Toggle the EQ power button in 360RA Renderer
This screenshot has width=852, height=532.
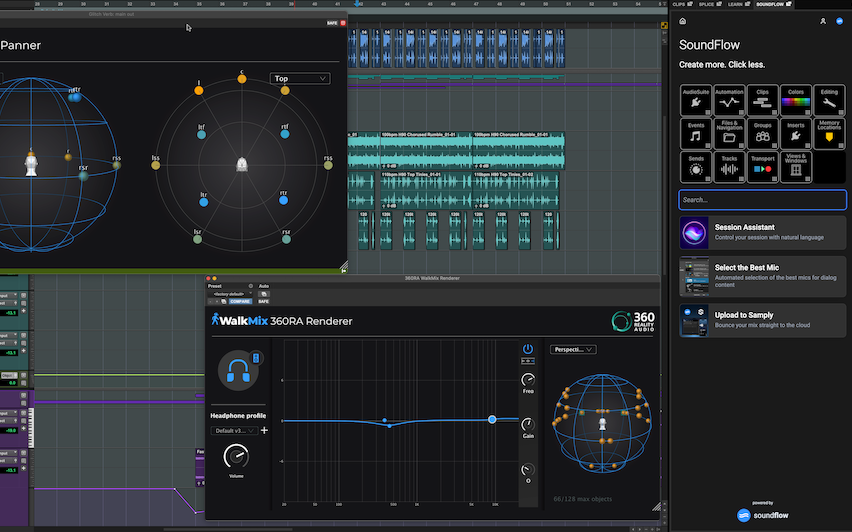(528, 349)
